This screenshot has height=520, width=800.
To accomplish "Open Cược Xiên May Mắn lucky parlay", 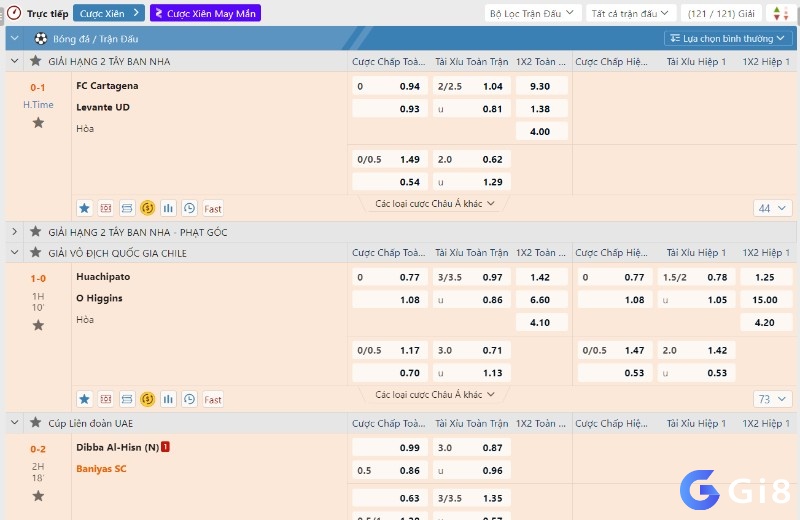I will tap(205, 13).
